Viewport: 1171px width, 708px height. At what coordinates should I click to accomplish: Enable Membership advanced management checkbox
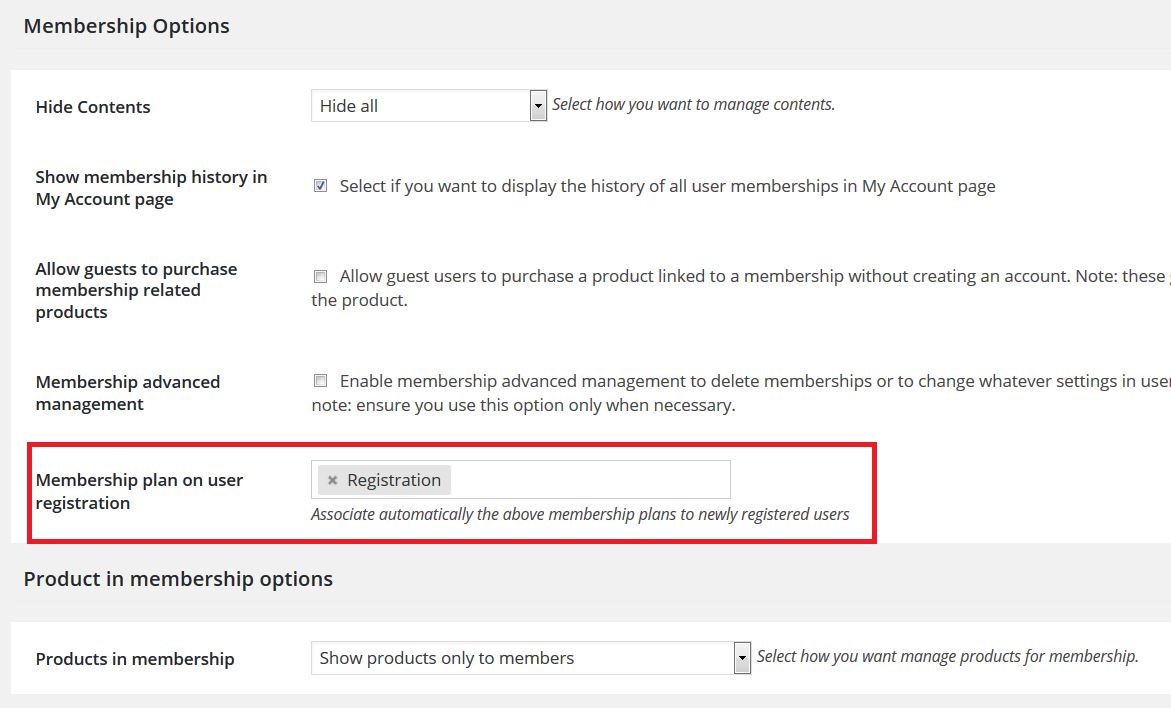(x=320, y=381)
